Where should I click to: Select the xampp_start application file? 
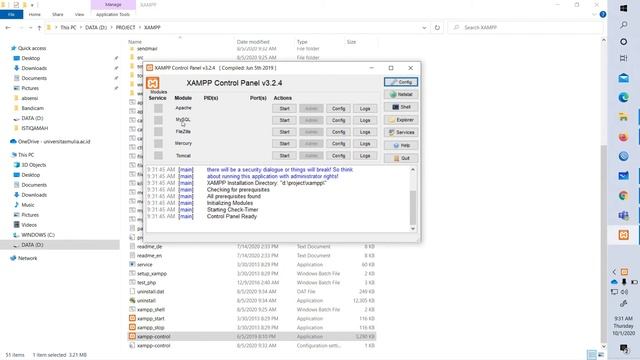pyautogui.click(x=151, y=319)
